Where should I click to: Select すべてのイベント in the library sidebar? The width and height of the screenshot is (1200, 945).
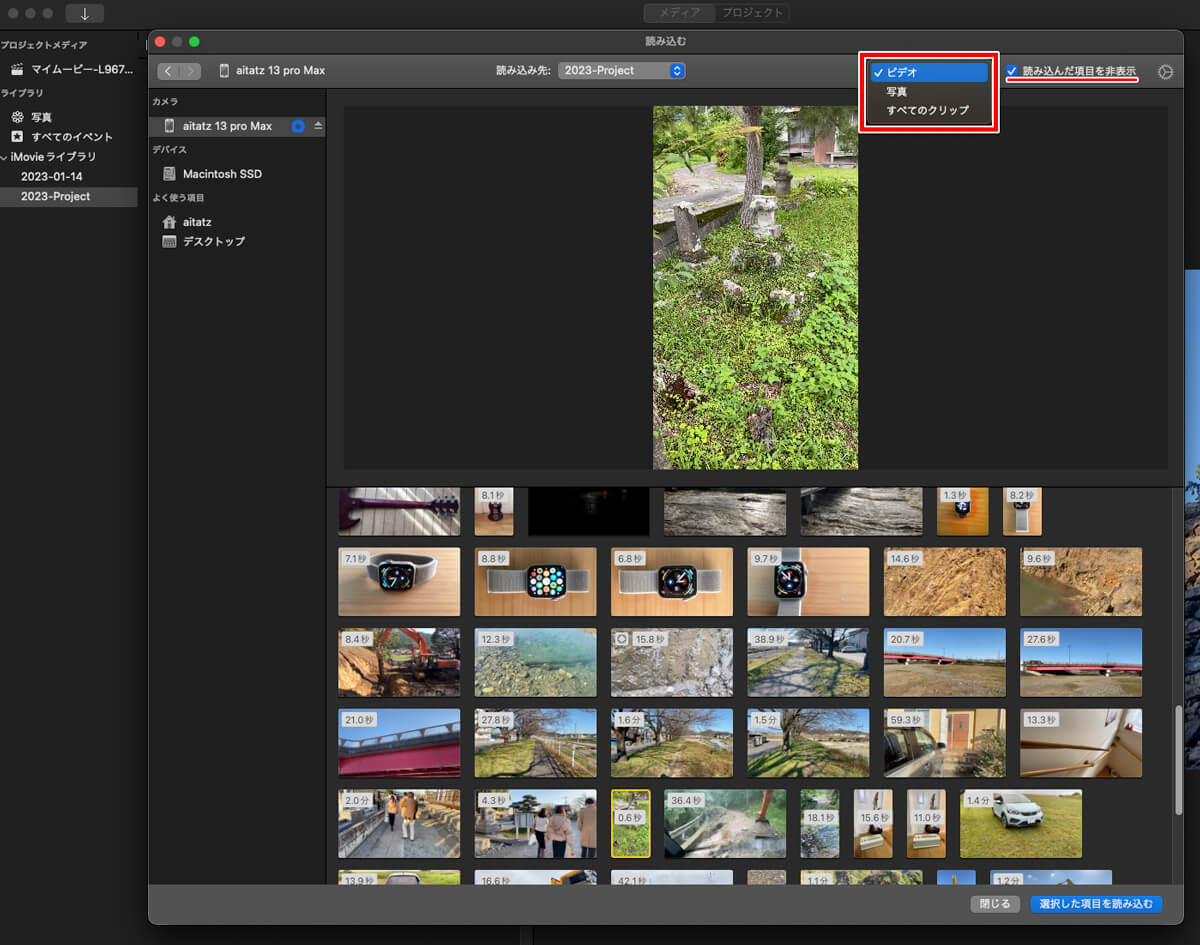point(71,137)
